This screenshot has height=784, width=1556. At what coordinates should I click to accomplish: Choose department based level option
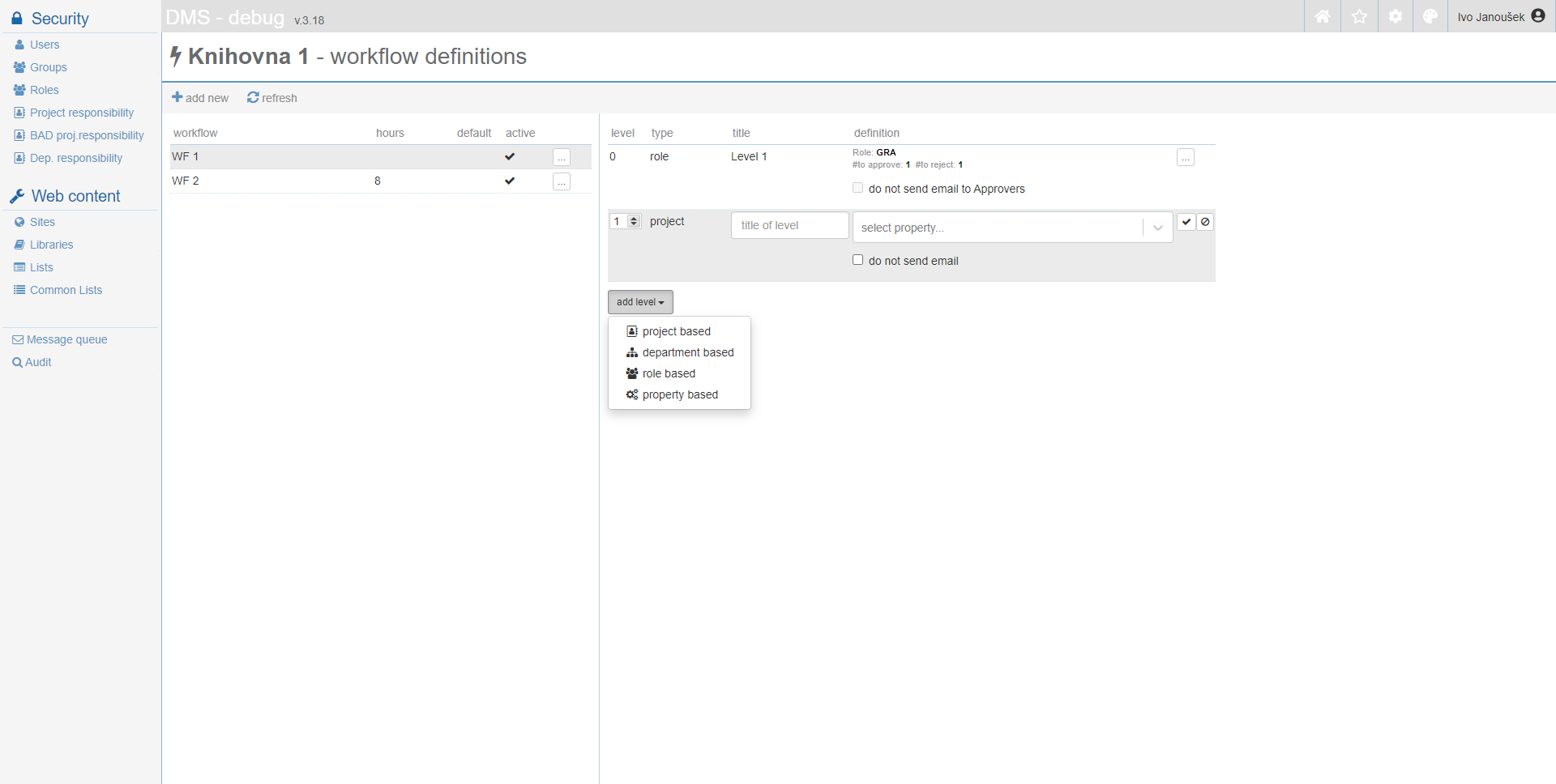click(x=679, y=352)
